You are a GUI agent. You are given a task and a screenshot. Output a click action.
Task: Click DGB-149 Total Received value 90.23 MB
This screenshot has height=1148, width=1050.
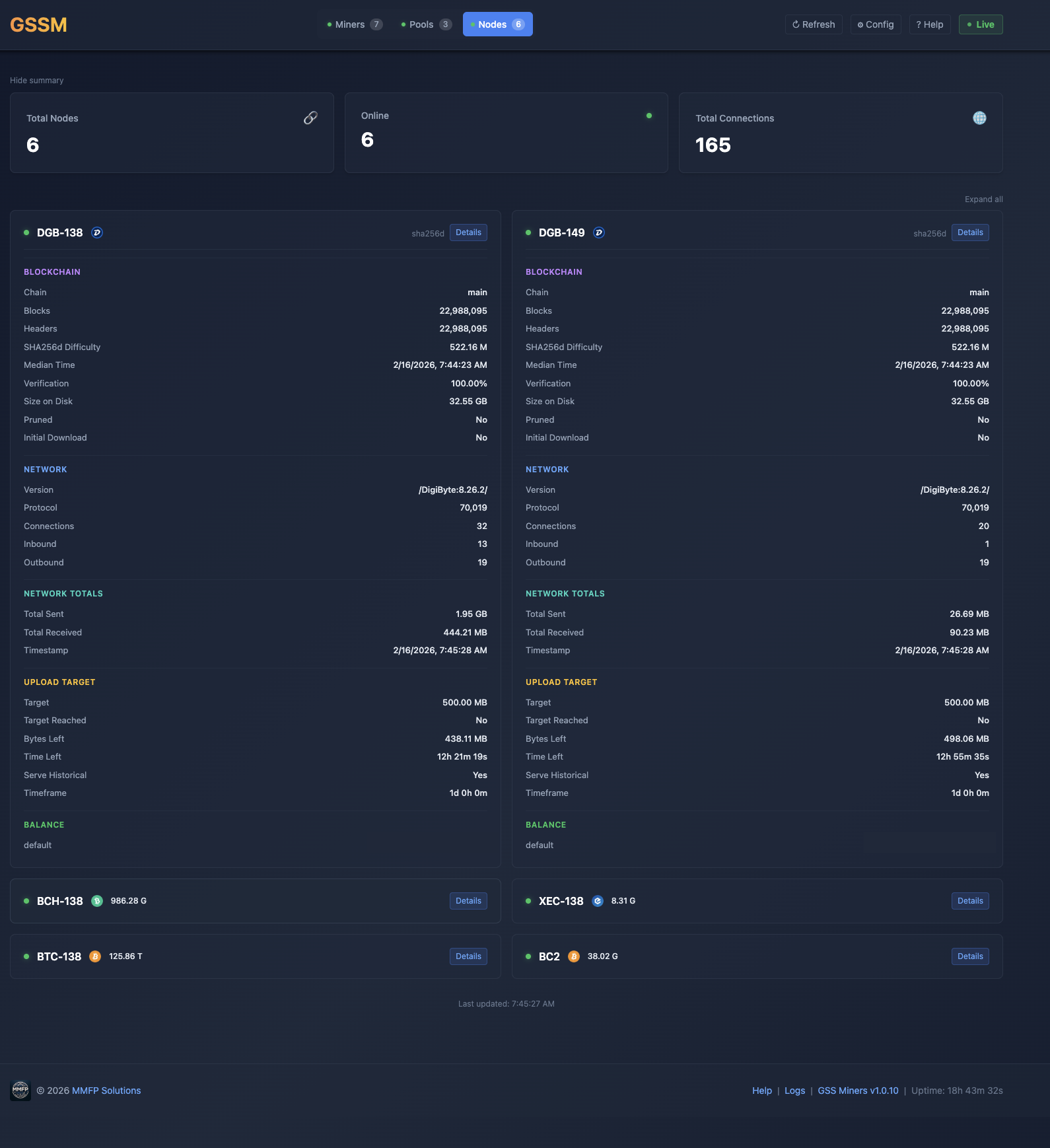point(969,633)
